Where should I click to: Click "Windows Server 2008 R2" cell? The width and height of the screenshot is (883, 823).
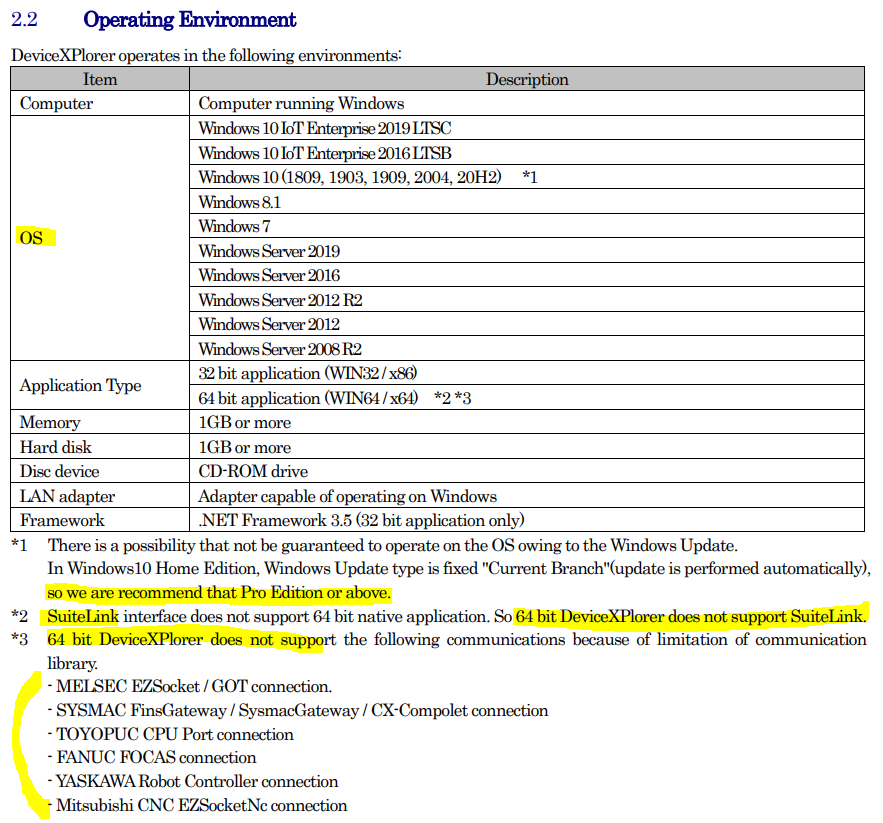[x=527, y=349]
